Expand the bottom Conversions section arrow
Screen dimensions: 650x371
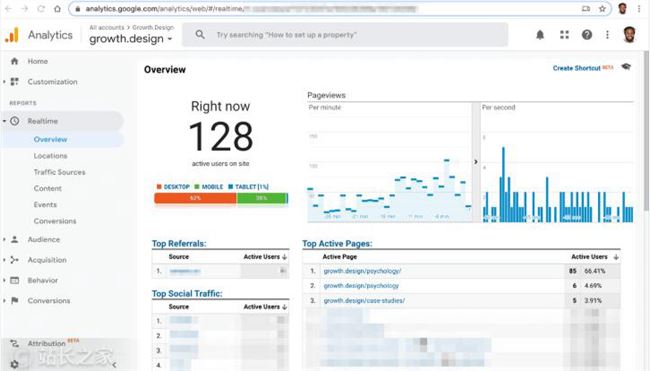point(4,301)
